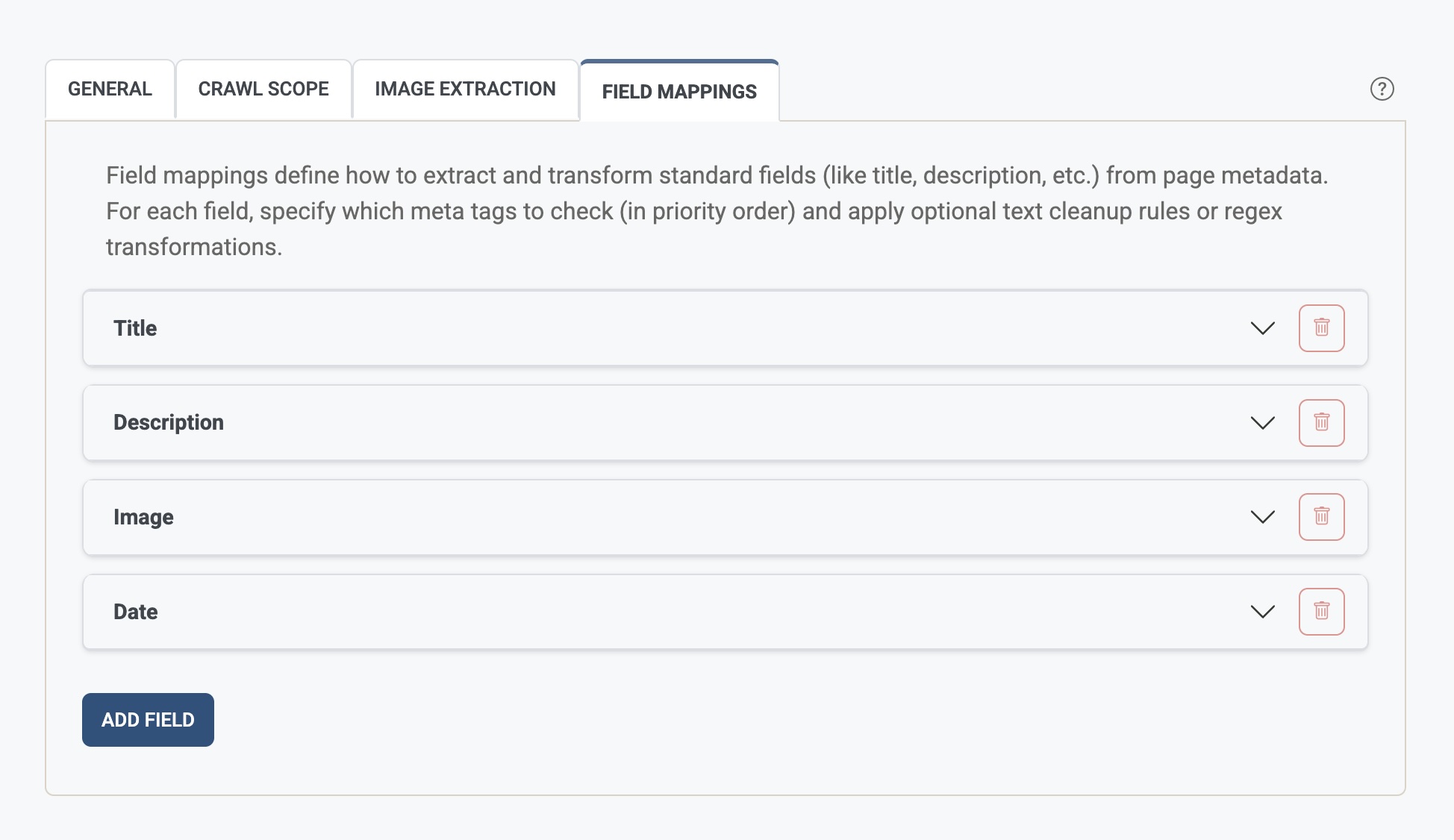
Task: Expand the Date mapping chevron
Action: click(x=1262, y=612)
